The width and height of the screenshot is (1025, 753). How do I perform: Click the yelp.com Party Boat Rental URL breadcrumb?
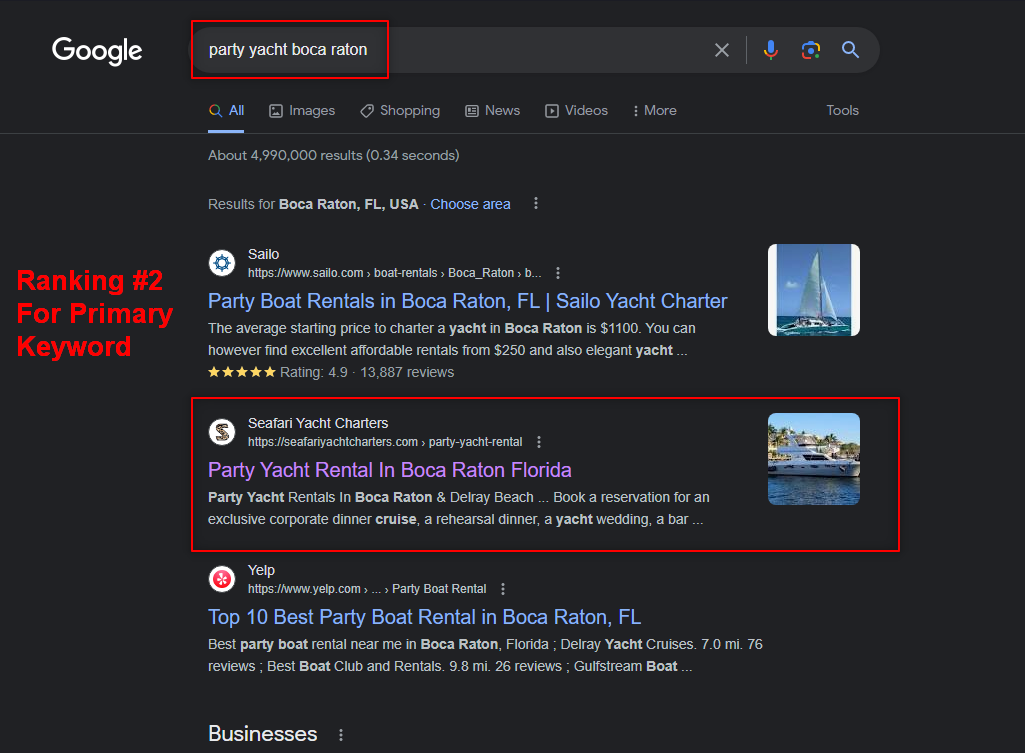(367, 589)
